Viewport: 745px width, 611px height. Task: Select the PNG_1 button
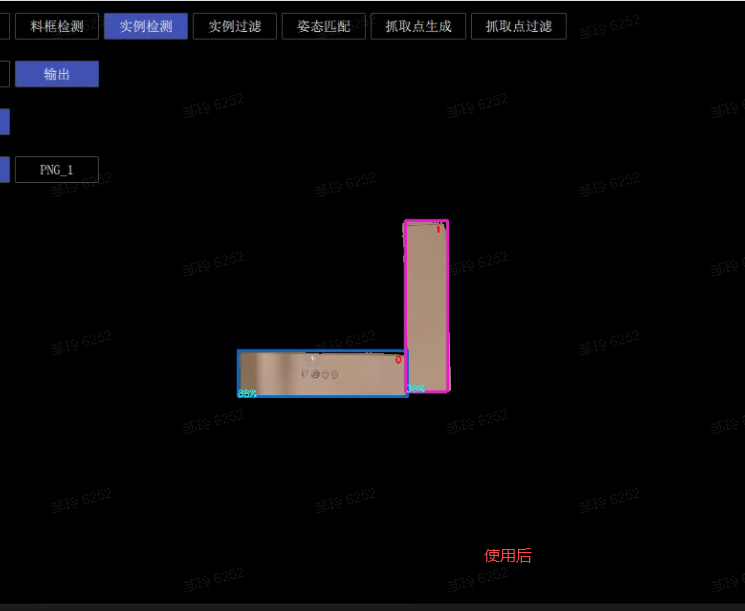pos(57,169)
